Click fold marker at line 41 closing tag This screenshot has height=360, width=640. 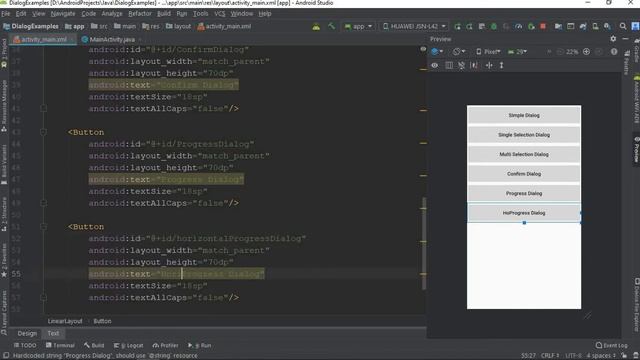(x=43, y=108)
